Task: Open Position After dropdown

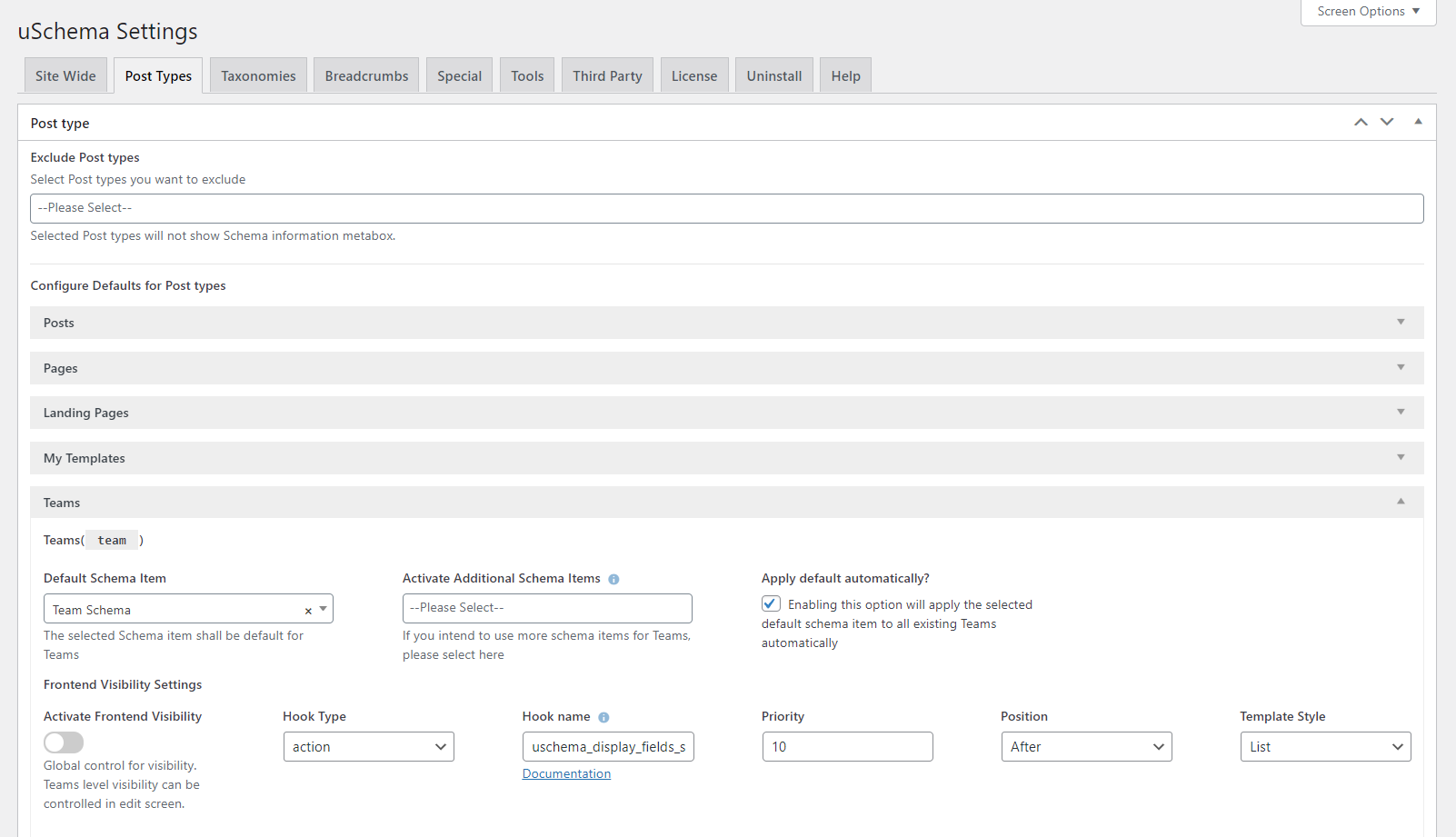Action: pyautogui.click(x=1086, y=747)
